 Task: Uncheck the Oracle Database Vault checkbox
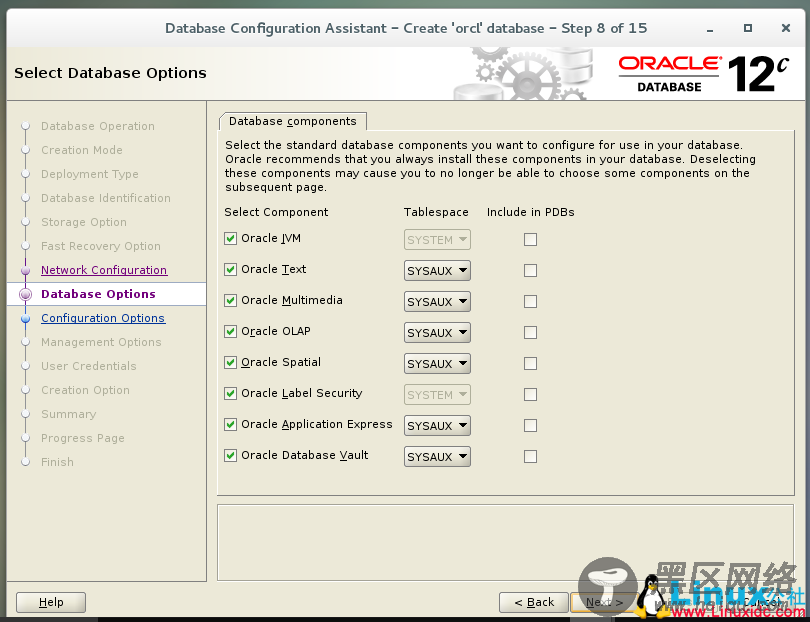pyautogui.click(x=230, y=456)
